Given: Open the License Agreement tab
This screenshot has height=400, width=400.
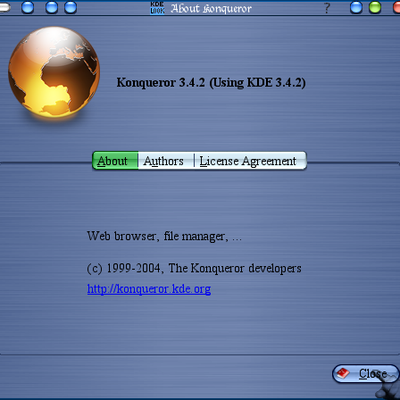Looking at the screenshot, I should (x=250, y=161).
